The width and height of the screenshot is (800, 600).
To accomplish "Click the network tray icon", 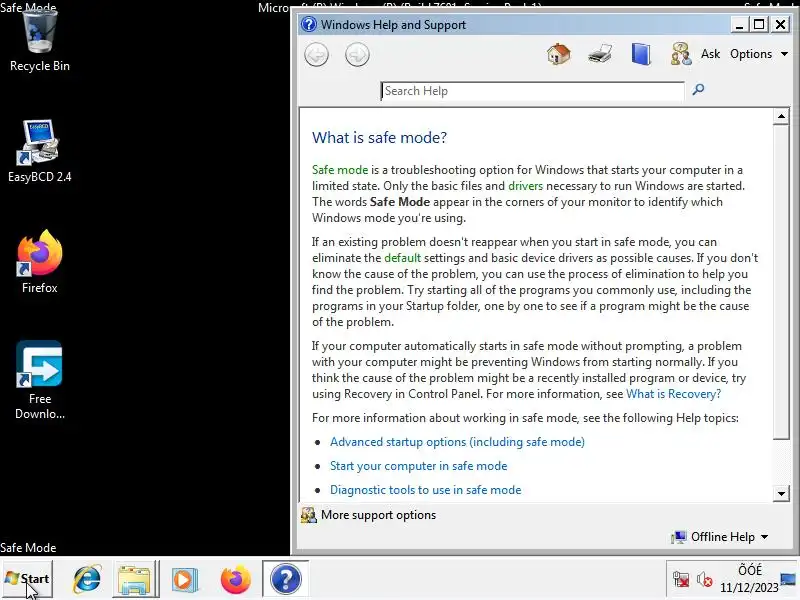I will (x=681, y=579).
